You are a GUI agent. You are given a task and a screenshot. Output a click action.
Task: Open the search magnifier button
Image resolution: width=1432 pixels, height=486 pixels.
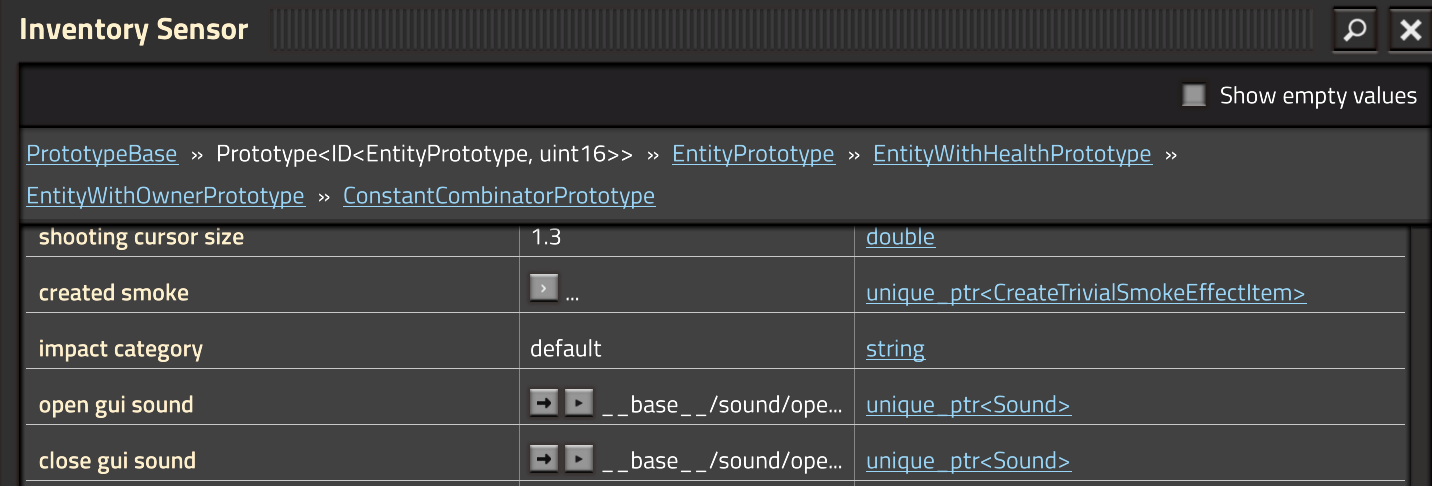(1355, 30)
